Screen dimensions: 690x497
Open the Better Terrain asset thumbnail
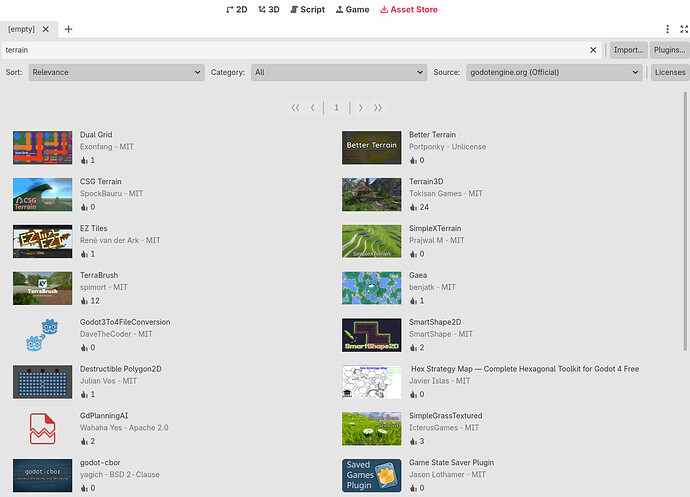tap(372, 147)
